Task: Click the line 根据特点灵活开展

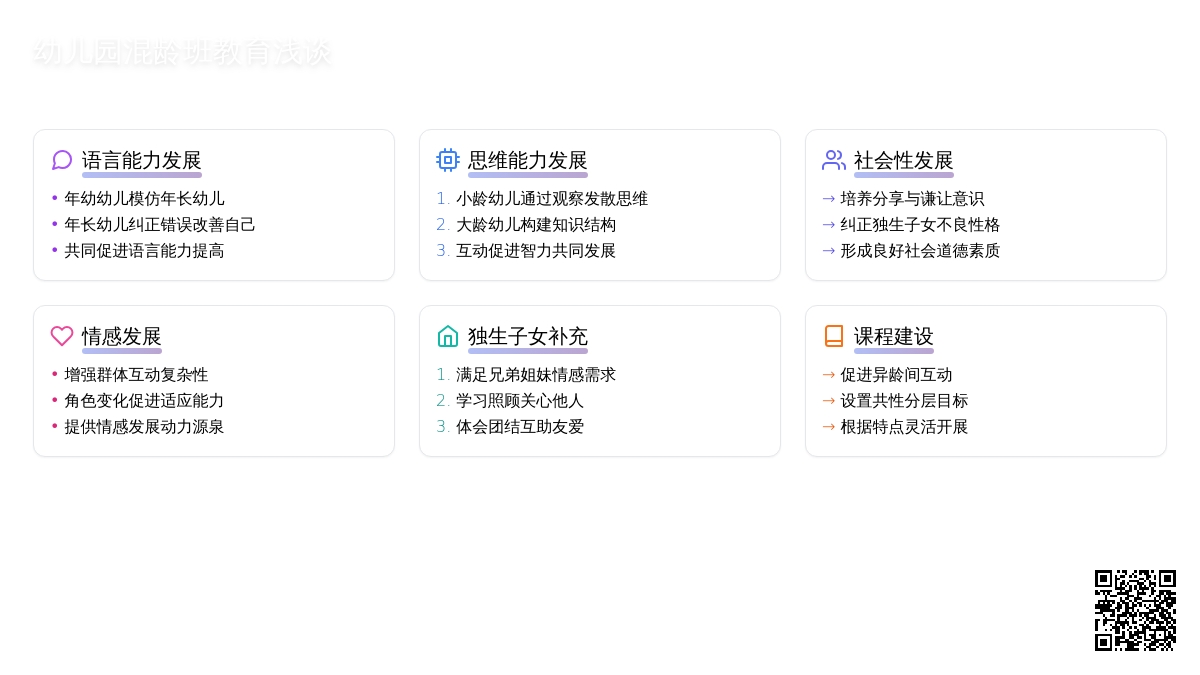Action: 904,426
